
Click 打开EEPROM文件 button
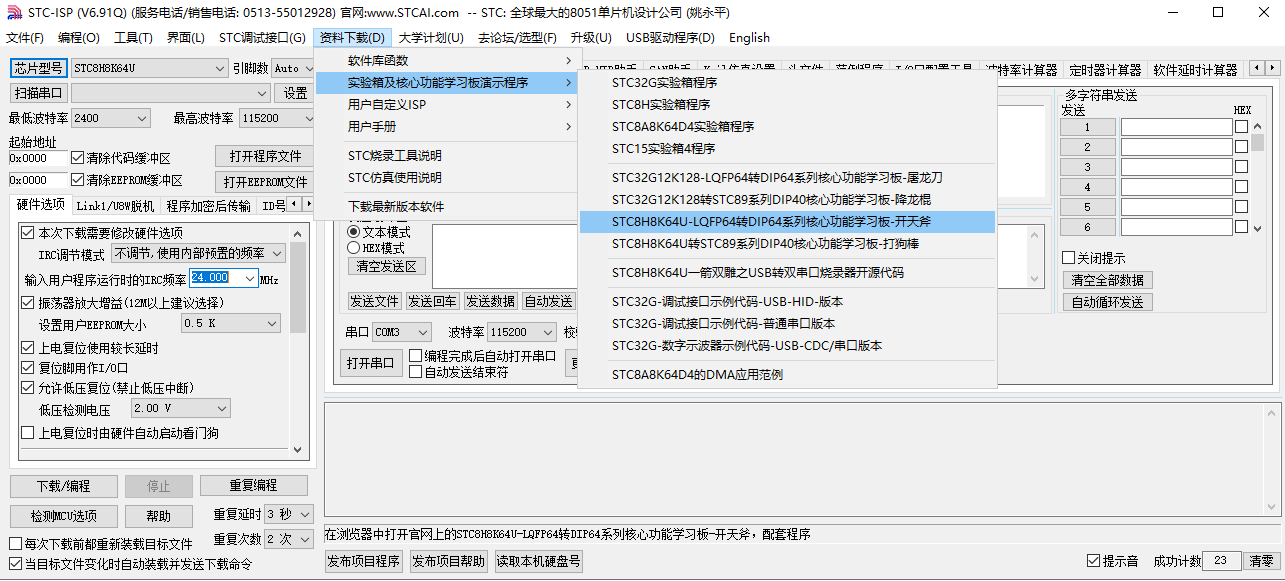pos(265,182)
